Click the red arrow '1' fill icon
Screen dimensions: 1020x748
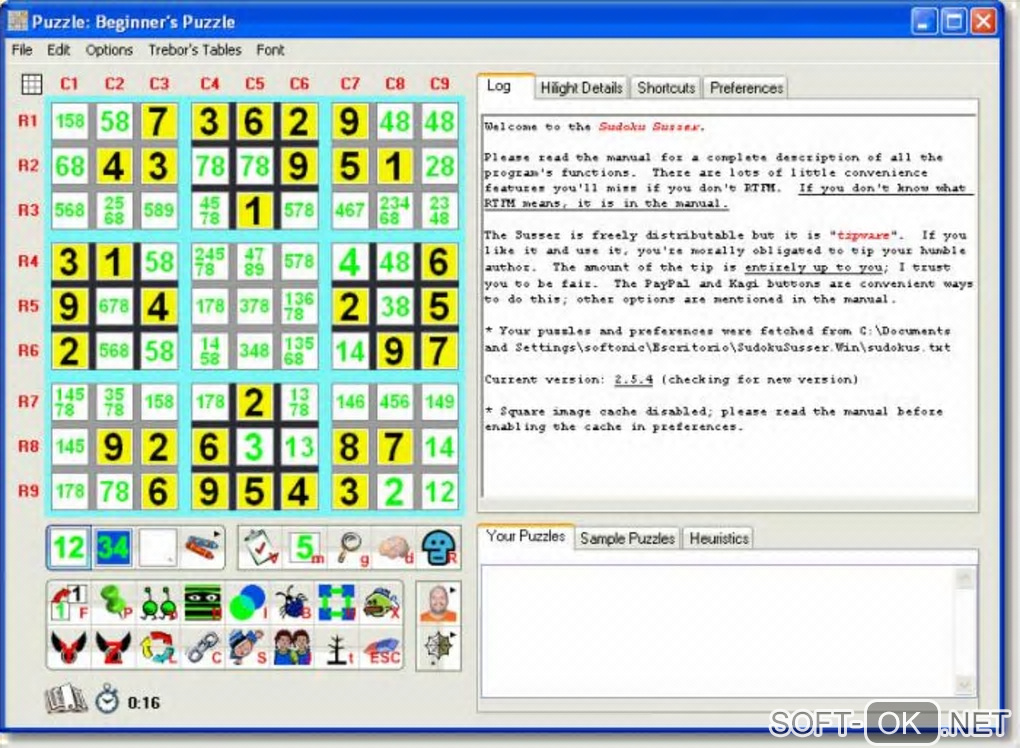click(x=69, y=602)
